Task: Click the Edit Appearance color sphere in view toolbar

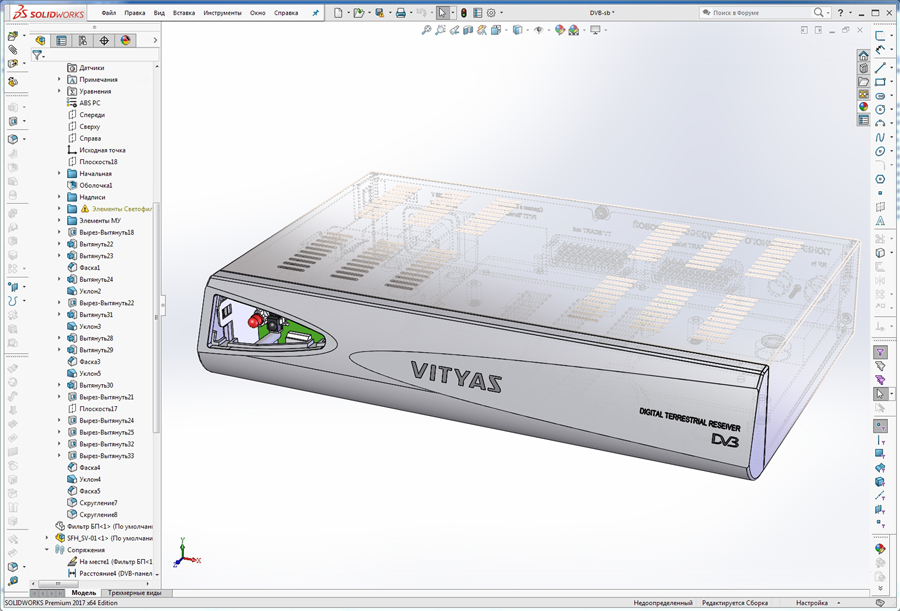Action: [x=560, y=30]
